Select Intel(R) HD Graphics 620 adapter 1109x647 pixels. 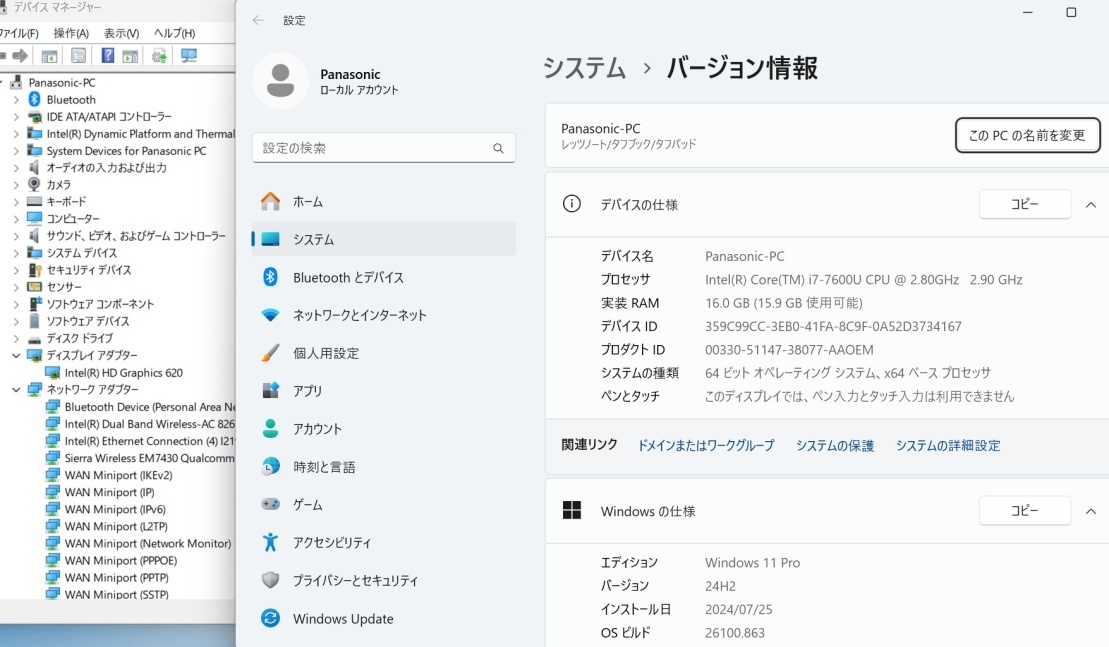pos(124,373)
